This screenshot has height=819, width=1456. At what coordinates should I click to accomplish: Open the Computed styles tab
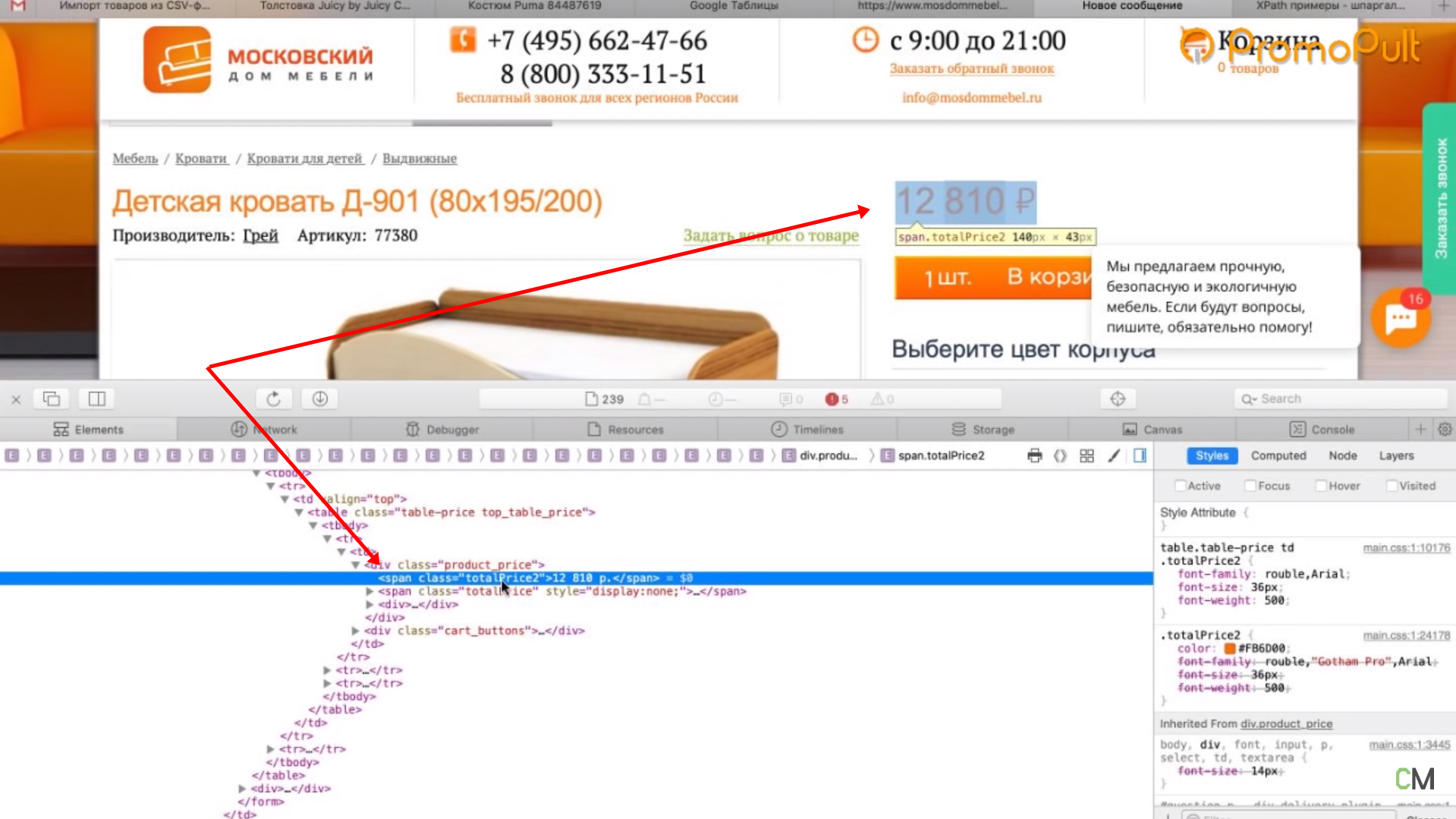coord(1278,455)
